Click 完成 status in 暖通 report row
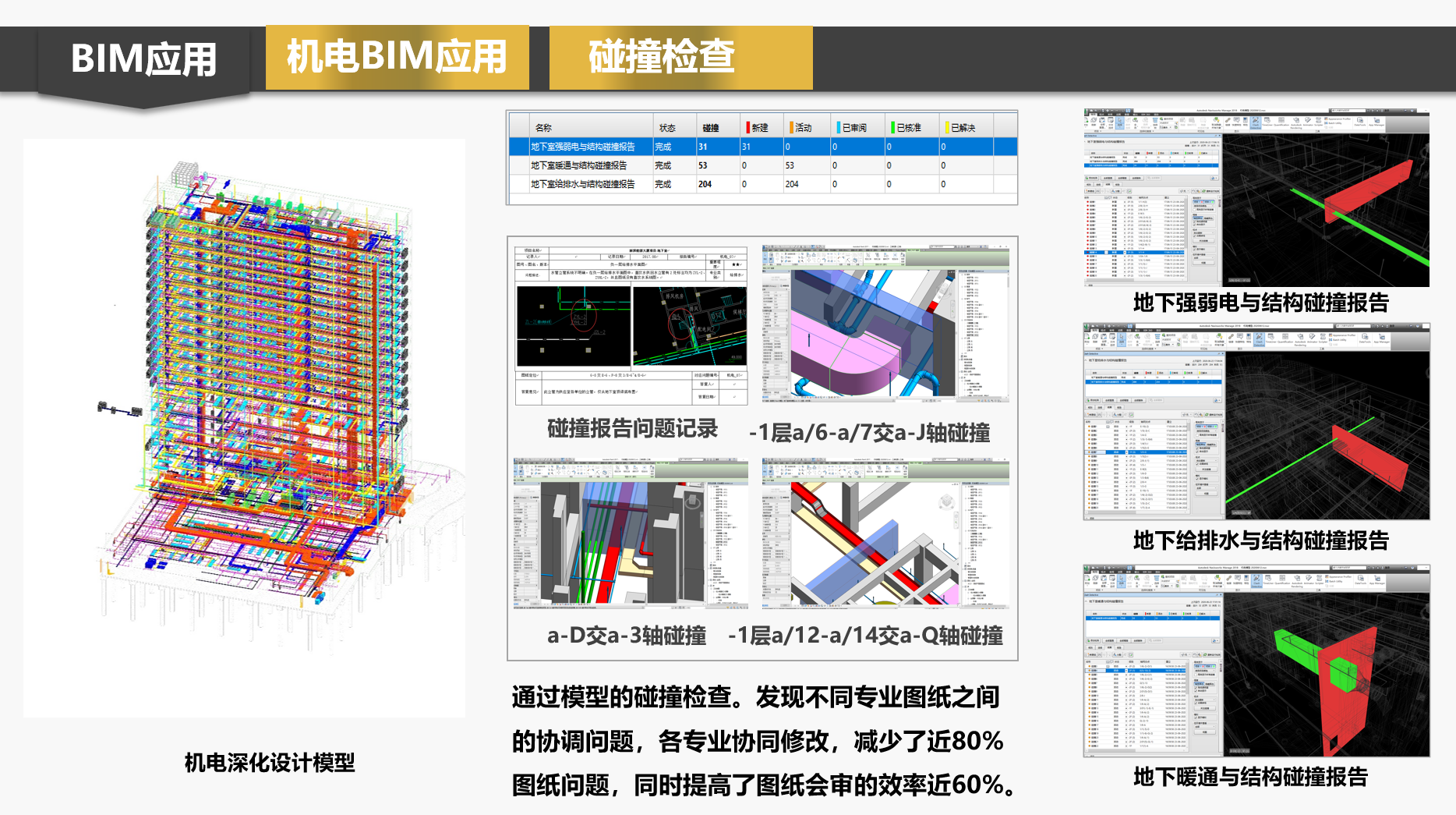The width and height of the screenshot is (1456, 815). [663, 165]
